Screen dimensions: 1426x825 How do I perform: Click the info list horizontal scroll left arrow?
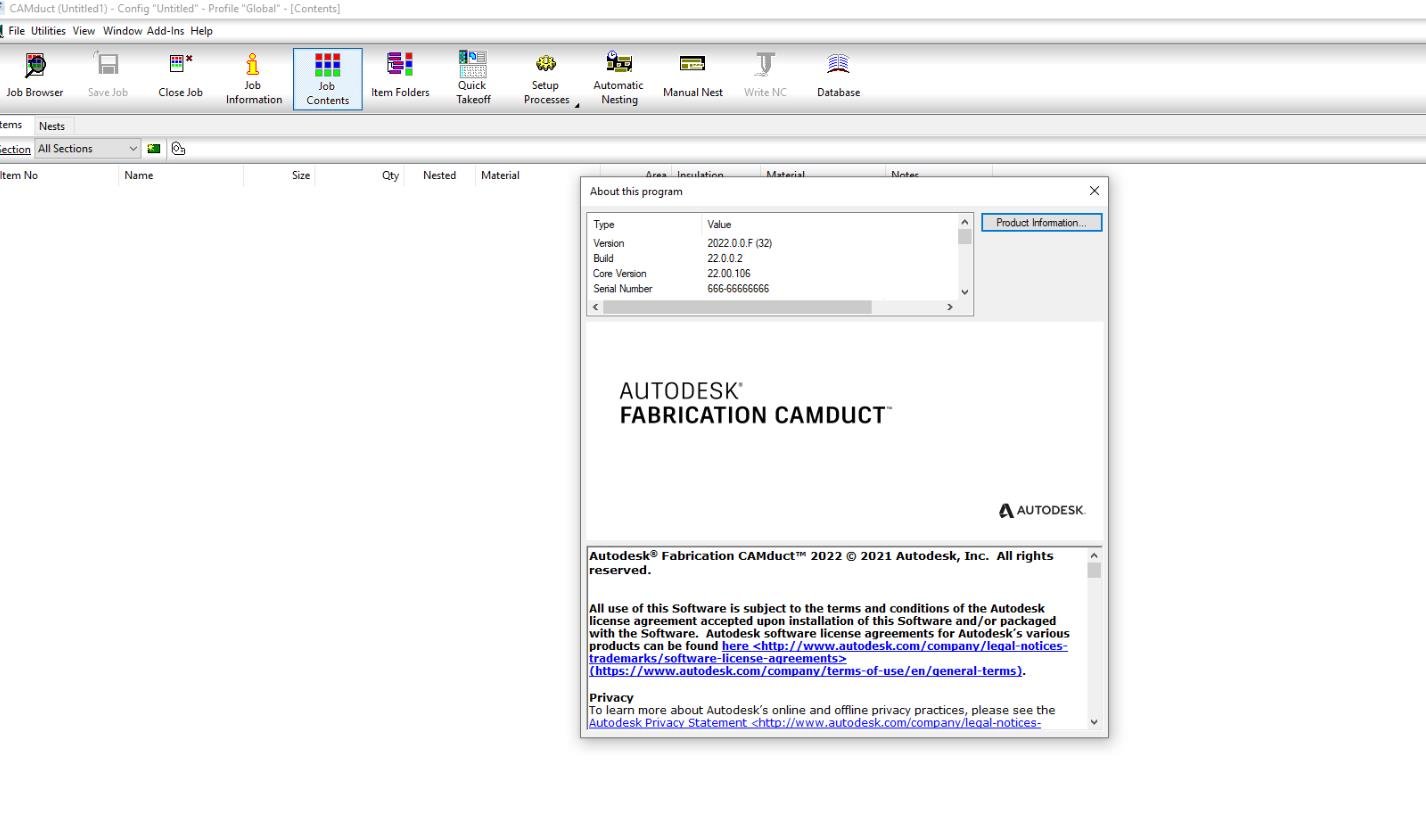(x=596, y=307)
